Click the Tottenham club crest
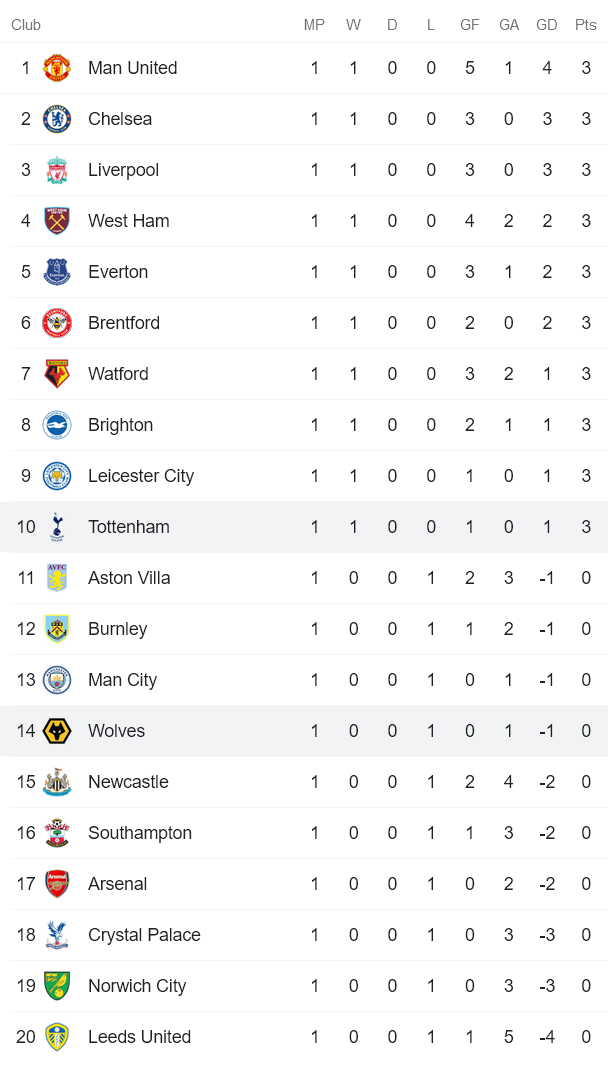This screenshot has width=608, height=1070. (57, 527)
